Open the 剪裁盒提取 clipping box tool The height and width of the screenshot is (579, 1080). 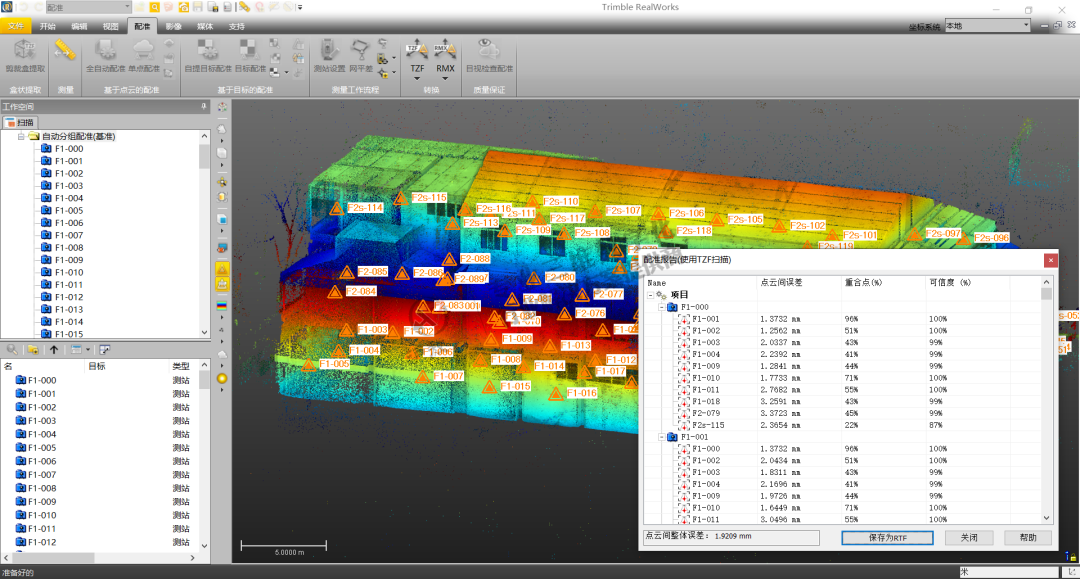pos(27,55)
